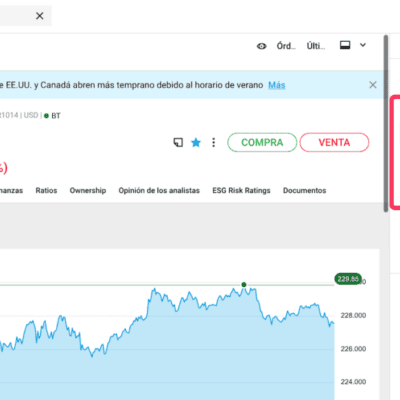Click the COMPRA buy button
This screenshot has width=400, height=400.
click(x=262, y=142)
